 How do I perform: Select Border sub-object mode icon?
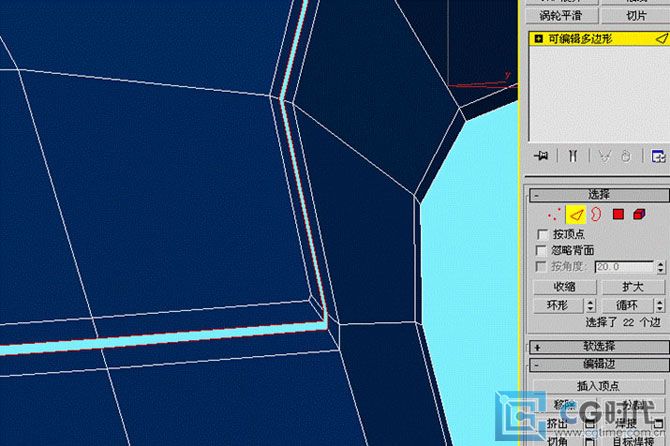596,214
